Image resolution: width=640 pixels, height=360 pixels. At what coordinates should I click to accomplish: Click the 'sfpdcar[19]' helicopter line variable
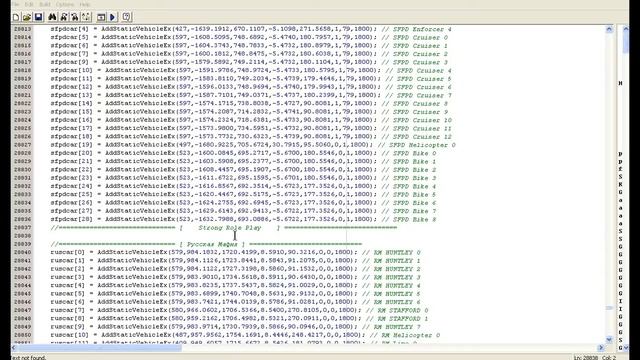pyautogui.click(x=71, y=145)
